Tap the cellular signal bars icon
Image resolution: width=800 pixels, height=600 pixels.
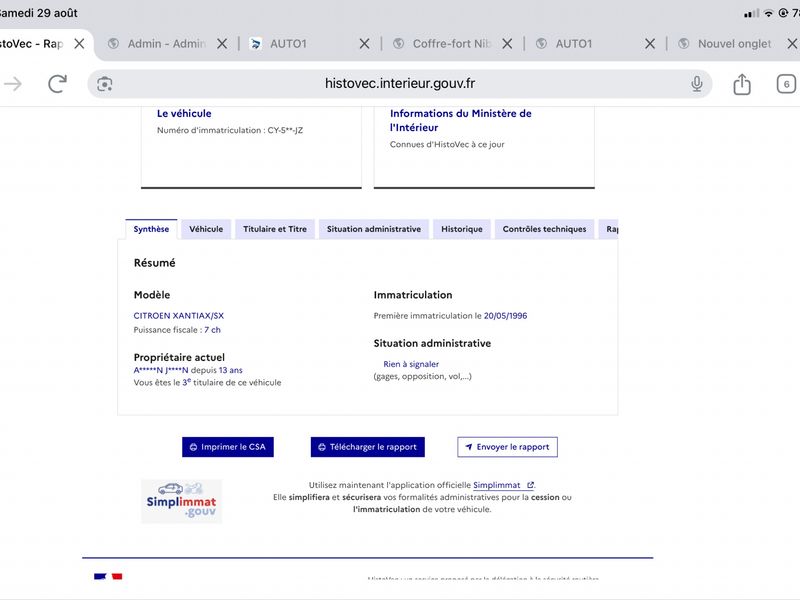752,13
